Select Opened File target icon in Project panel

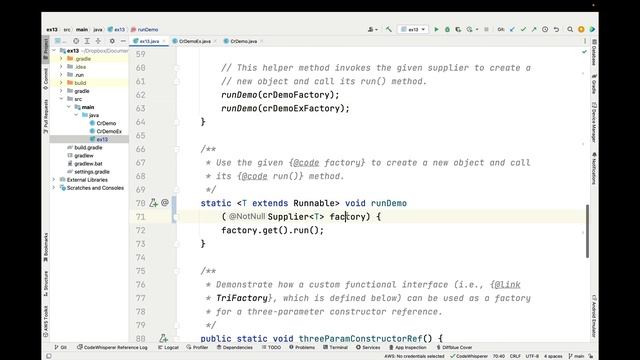76,41
